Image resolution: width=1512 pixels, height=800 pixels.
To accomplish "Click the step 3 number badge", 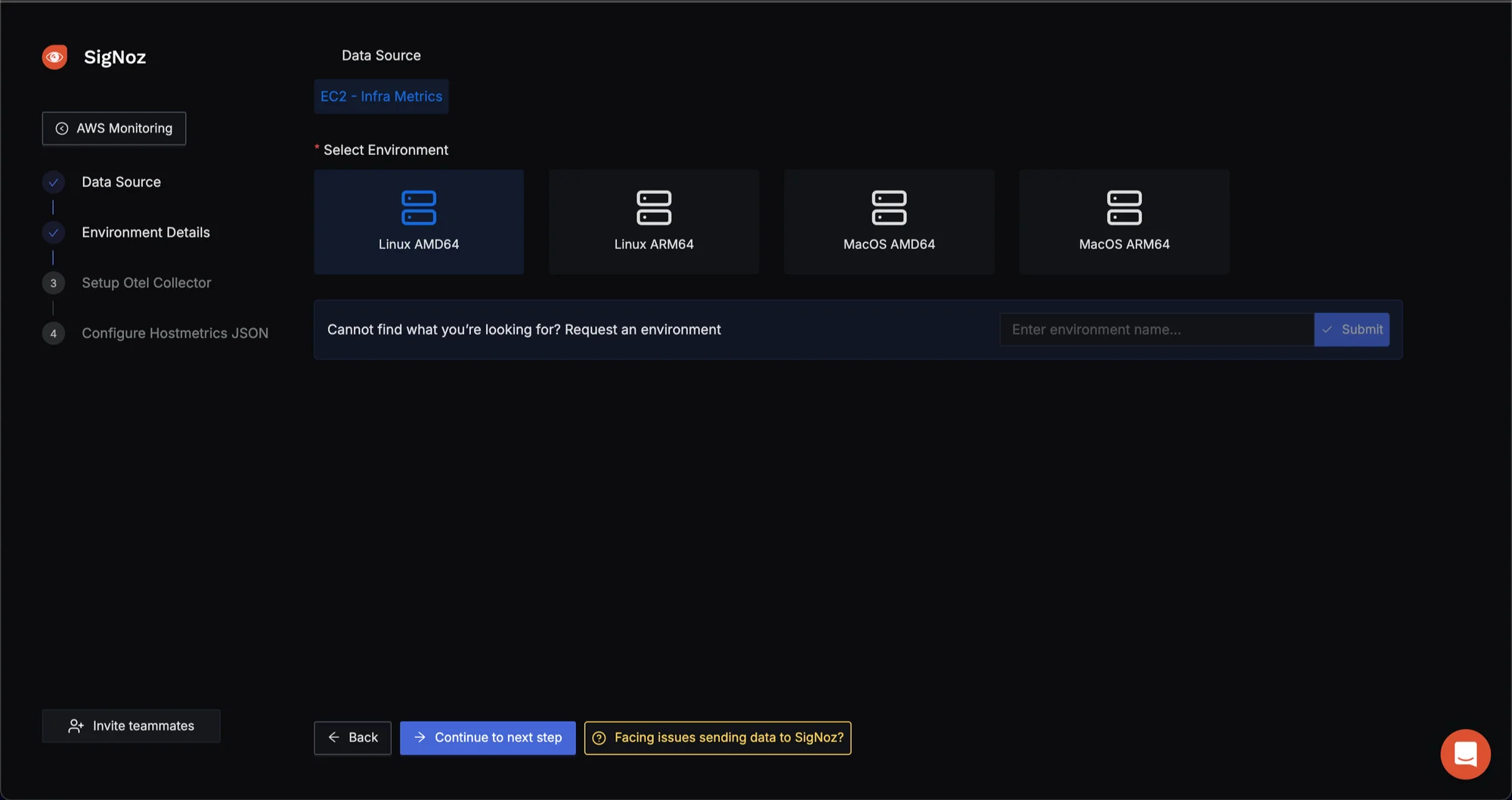I will (53, 284).
